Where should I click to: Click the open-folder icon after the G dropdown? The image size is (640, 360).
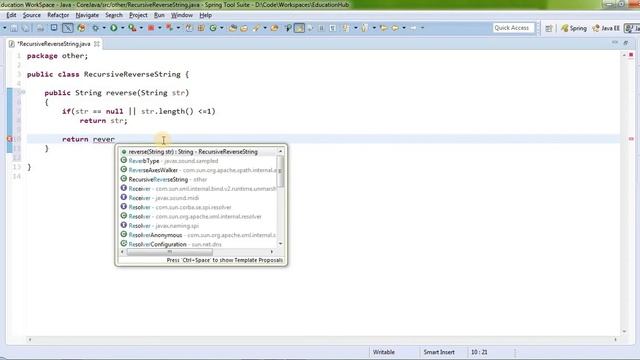[x=233, y=28]
